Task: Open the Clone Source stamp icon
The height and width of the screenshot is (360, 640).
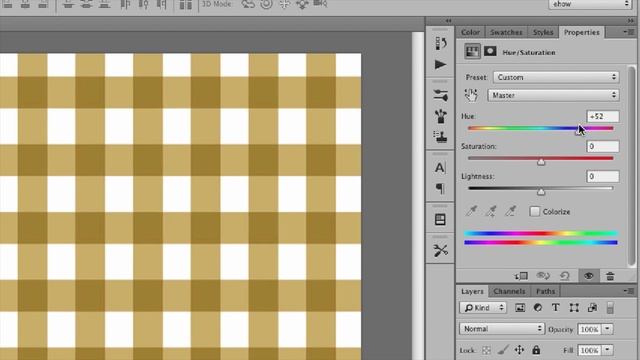Action: [440, 137]
